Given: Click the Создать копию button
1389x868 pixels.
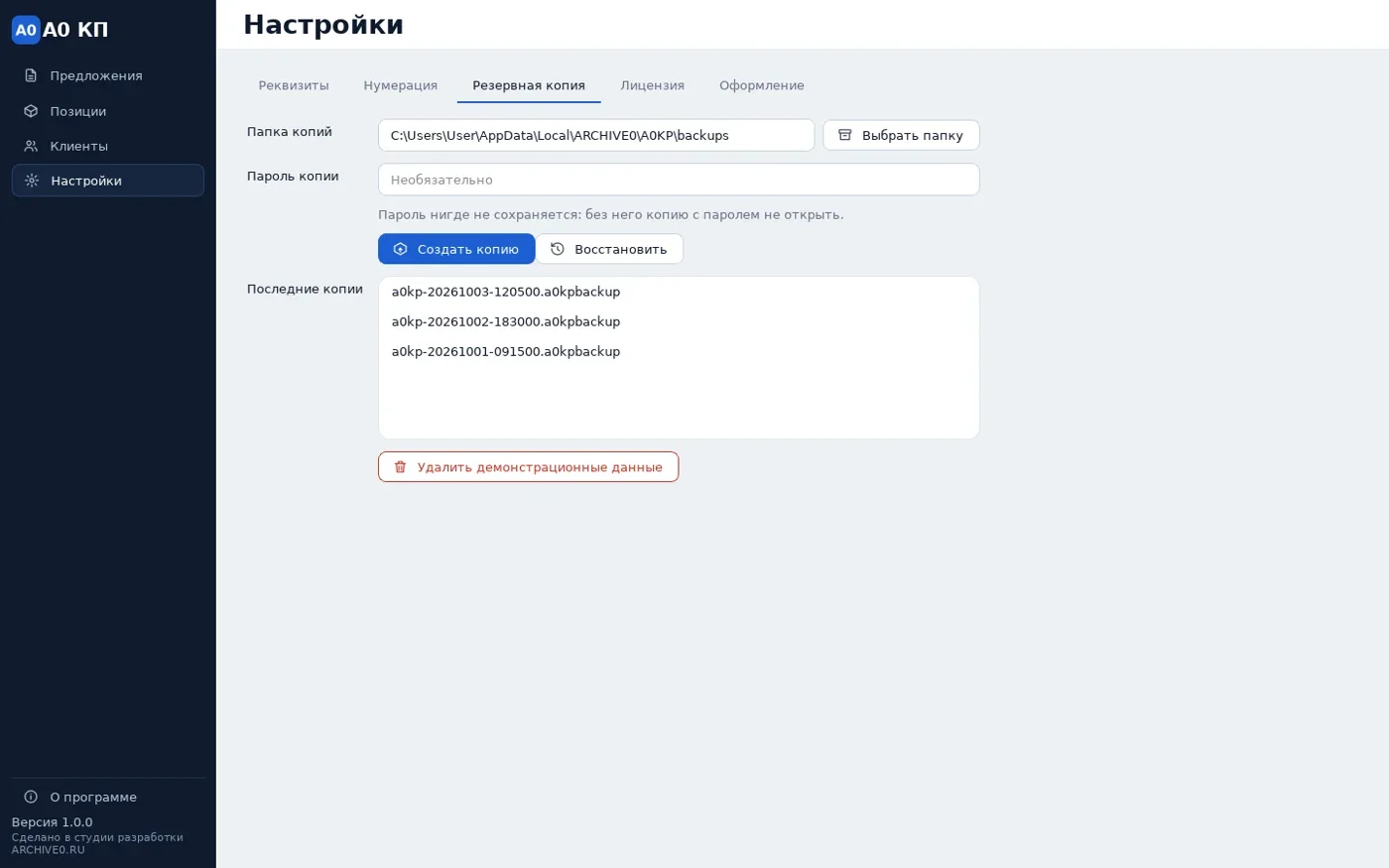Looking at the screenshot, I should point(456,249).
